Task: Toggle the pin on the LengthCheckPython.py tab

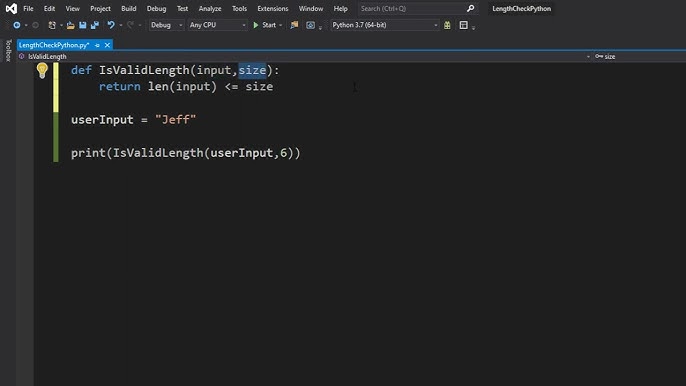Action: click(x=97, y=45)
